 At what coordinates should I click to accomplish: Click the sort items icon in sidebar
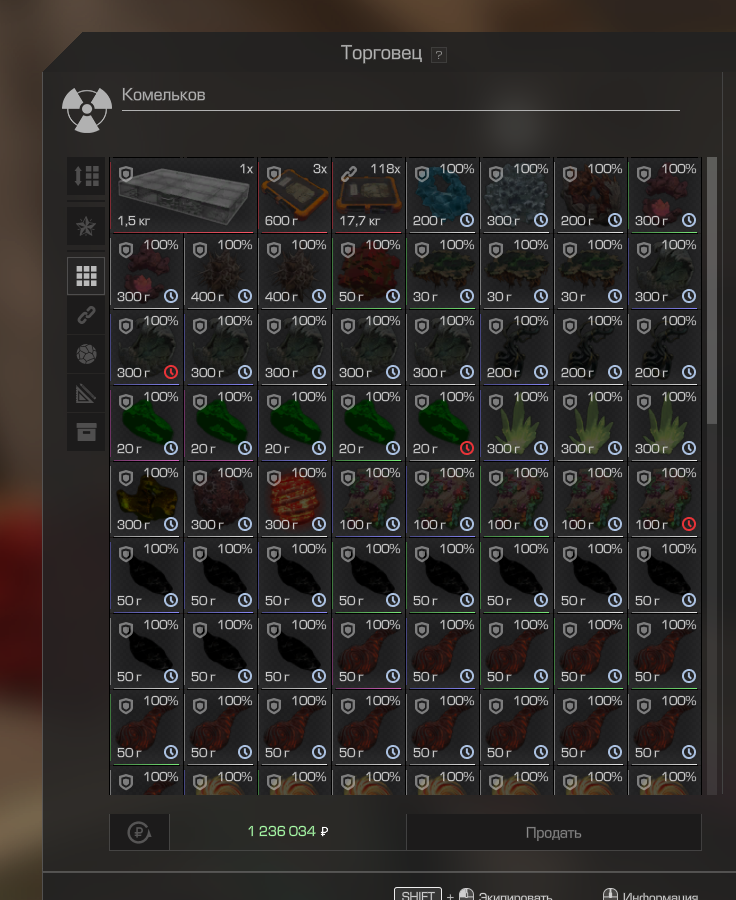pos(86,176)
